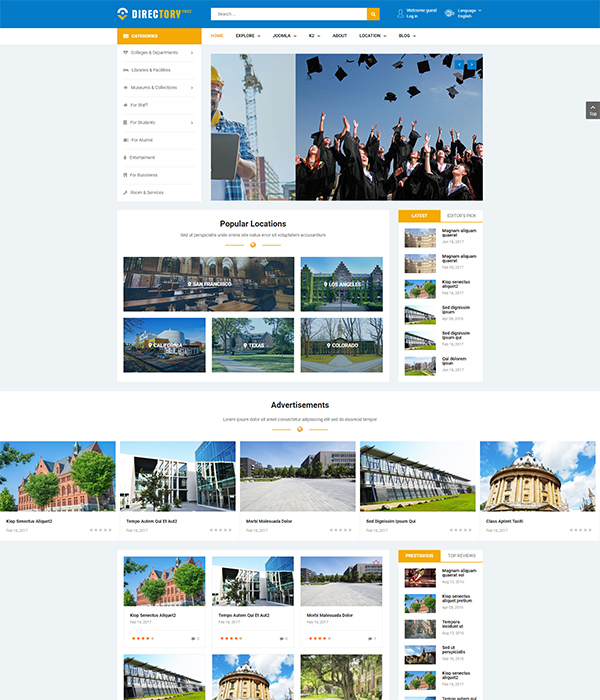Open Magnam aliquam quaerat vol Prestigious item

pyautogui.click(x=459, y=573)
